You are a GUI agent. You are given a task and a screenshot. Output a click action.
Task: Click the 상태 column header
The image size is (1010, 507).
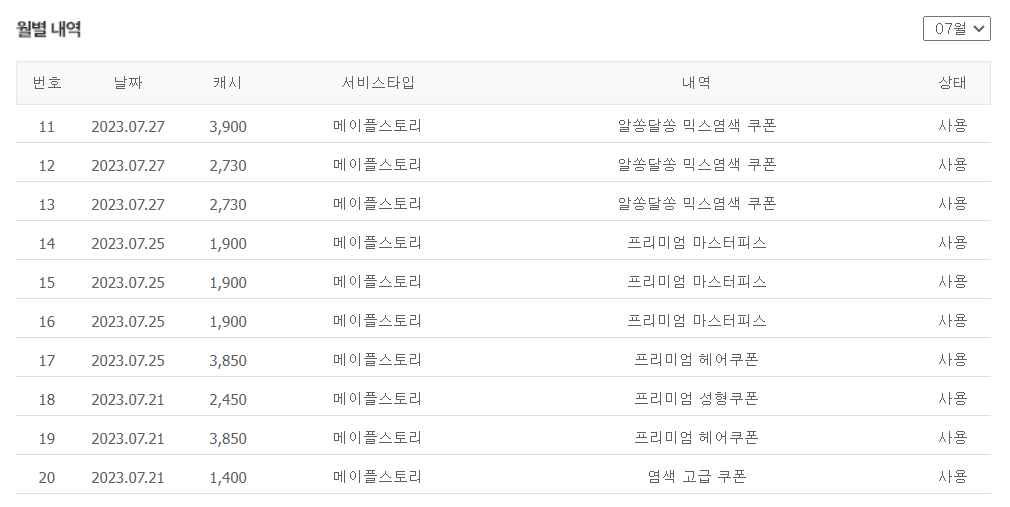[952, 83]
